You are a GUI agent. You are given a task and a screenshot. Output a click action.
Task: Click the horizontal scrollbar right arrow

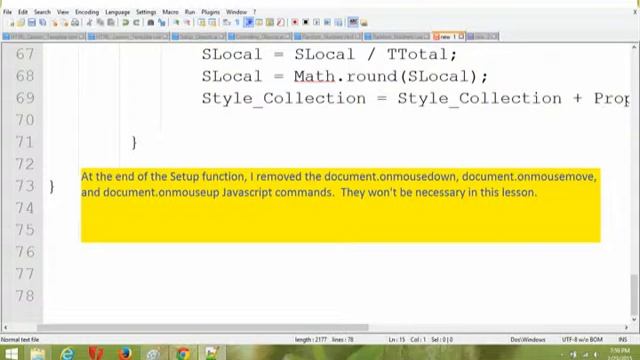pos(627,327)
